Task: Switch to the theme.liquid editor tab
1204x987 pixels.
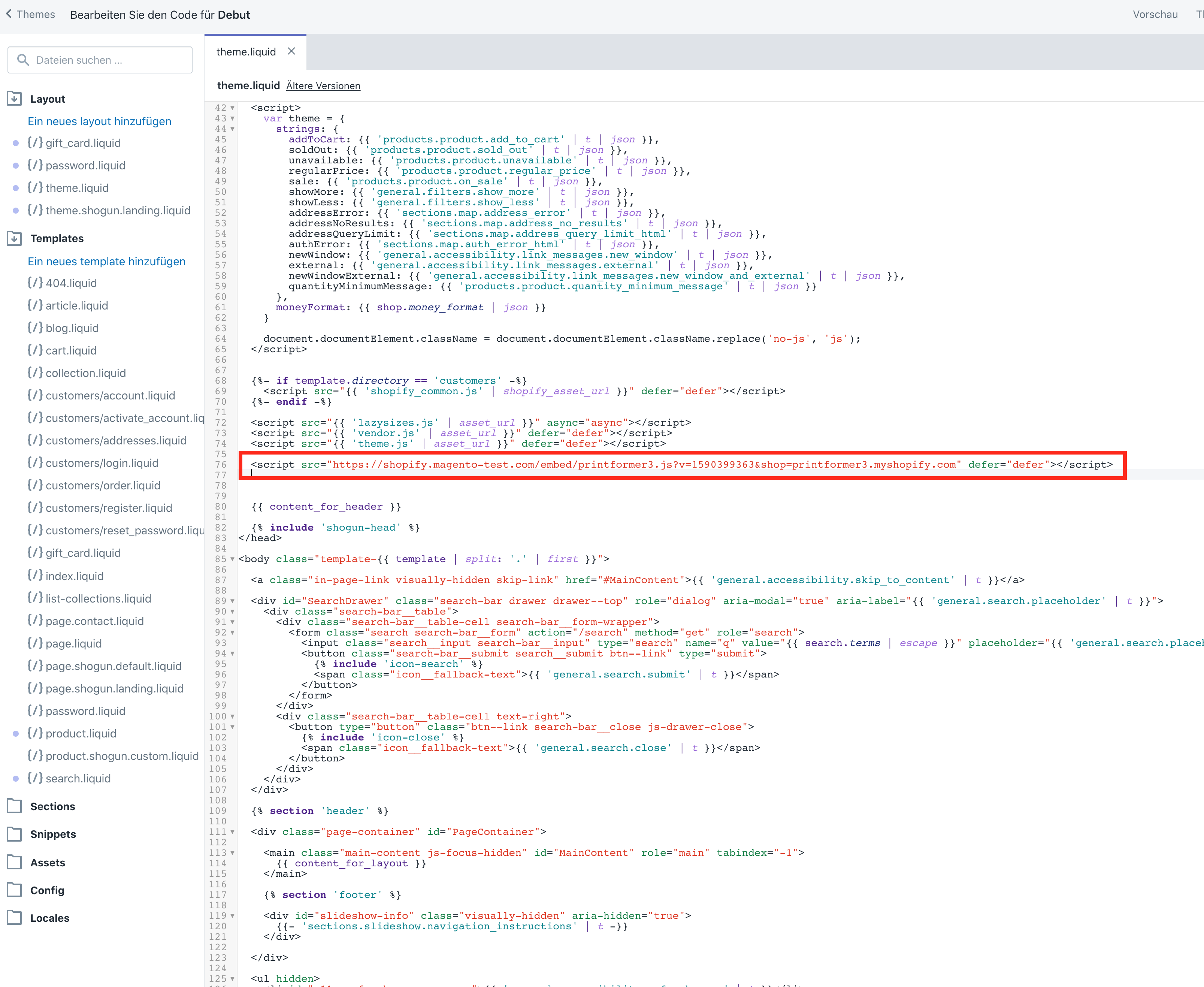Action: coord(246,52)
